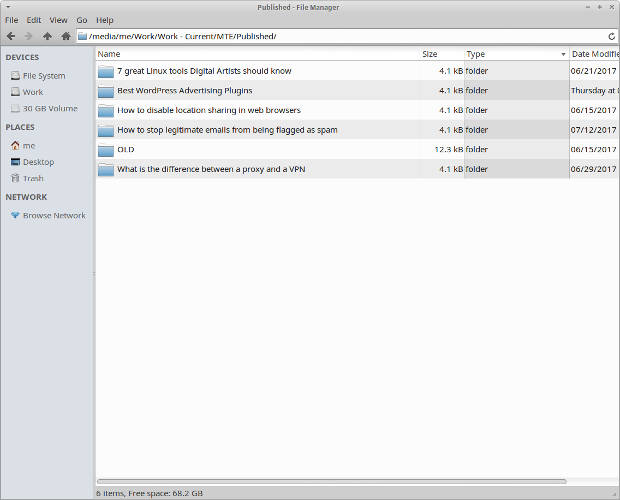The height and width of the screenshot is (500, 620).
Task: Go back with the left arrow icon
Action: (x=11, y=36)
